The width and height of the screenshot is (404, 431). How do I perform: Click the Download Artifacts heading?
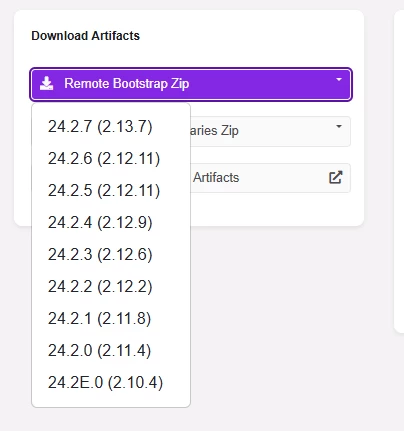(x=86, y=36)
